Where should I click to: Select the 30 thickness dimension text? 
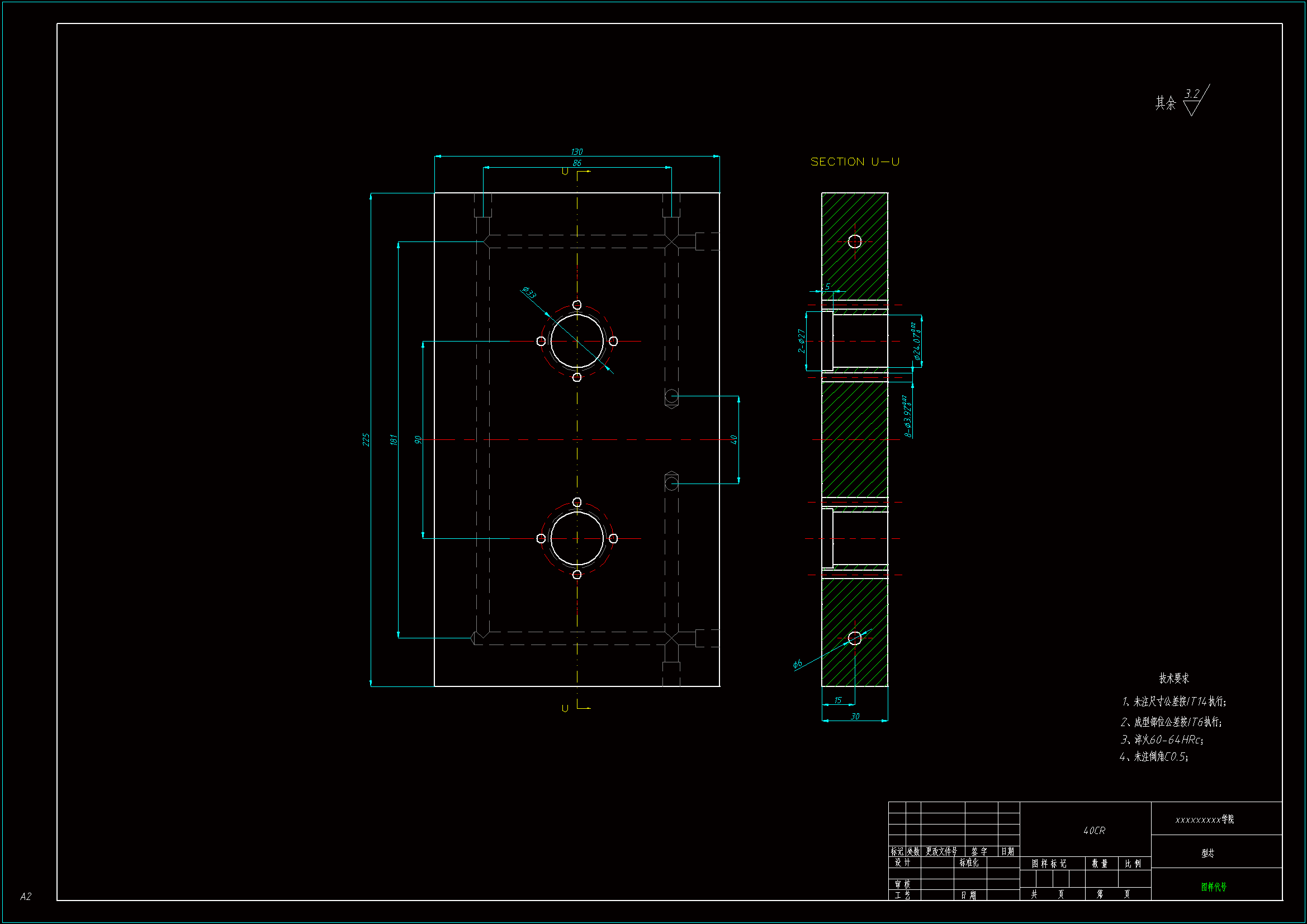pos(854,716)
